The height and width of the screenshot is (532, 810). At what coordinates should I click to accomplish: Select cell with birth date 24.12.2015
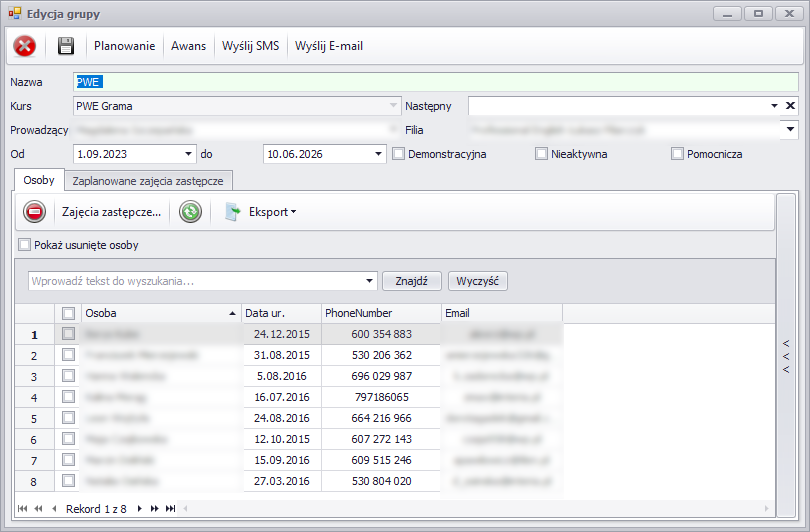(282, 334)
